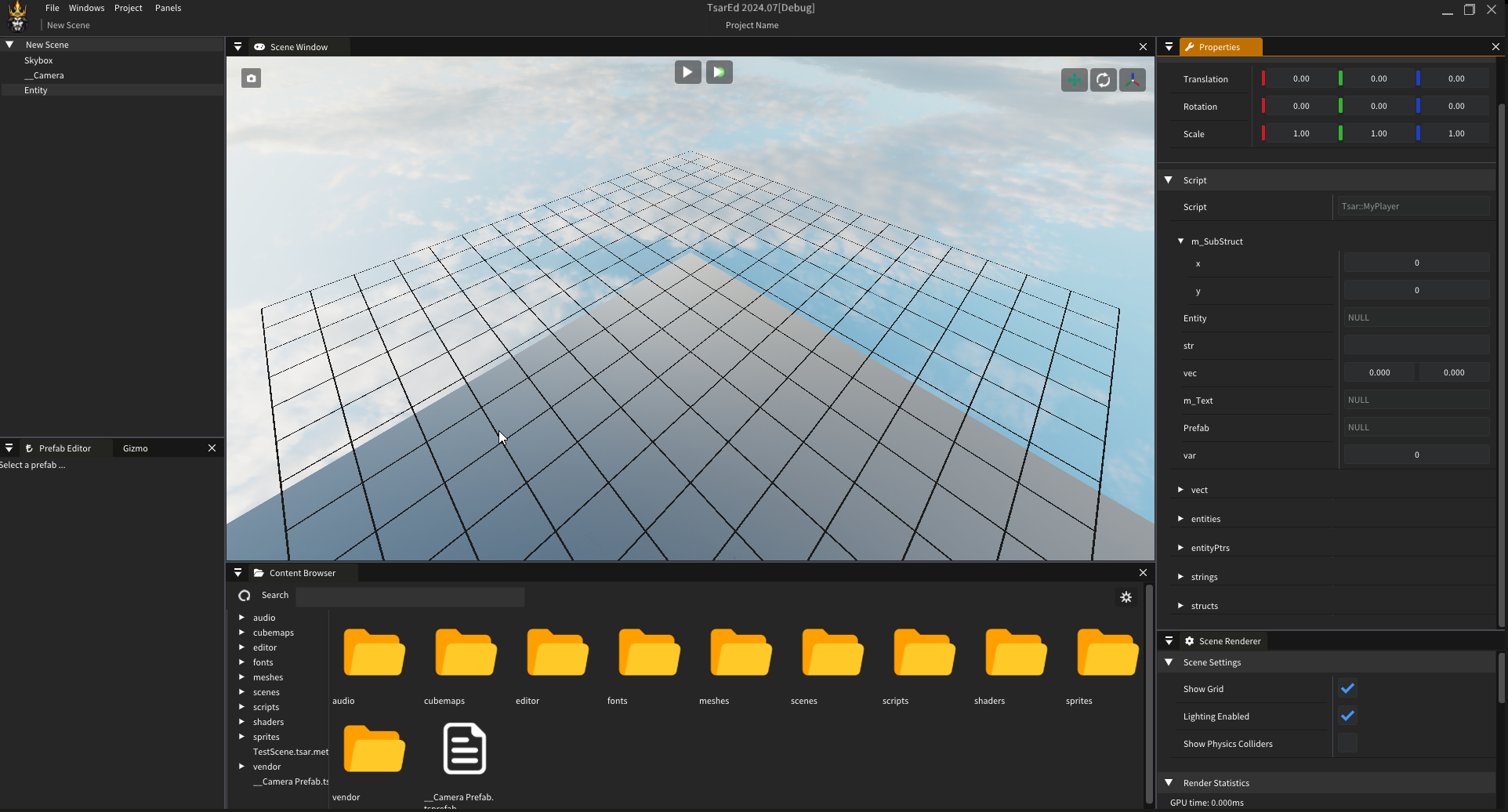This screenshot has height=812, width=1508.
Task: Open the __Camera Prefab file icon
Action: coord(465,749)
